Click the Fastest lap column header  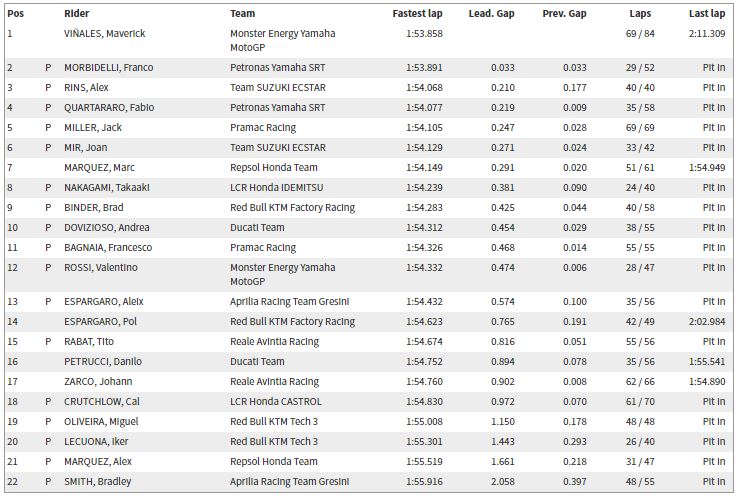(x=417, y=14)
